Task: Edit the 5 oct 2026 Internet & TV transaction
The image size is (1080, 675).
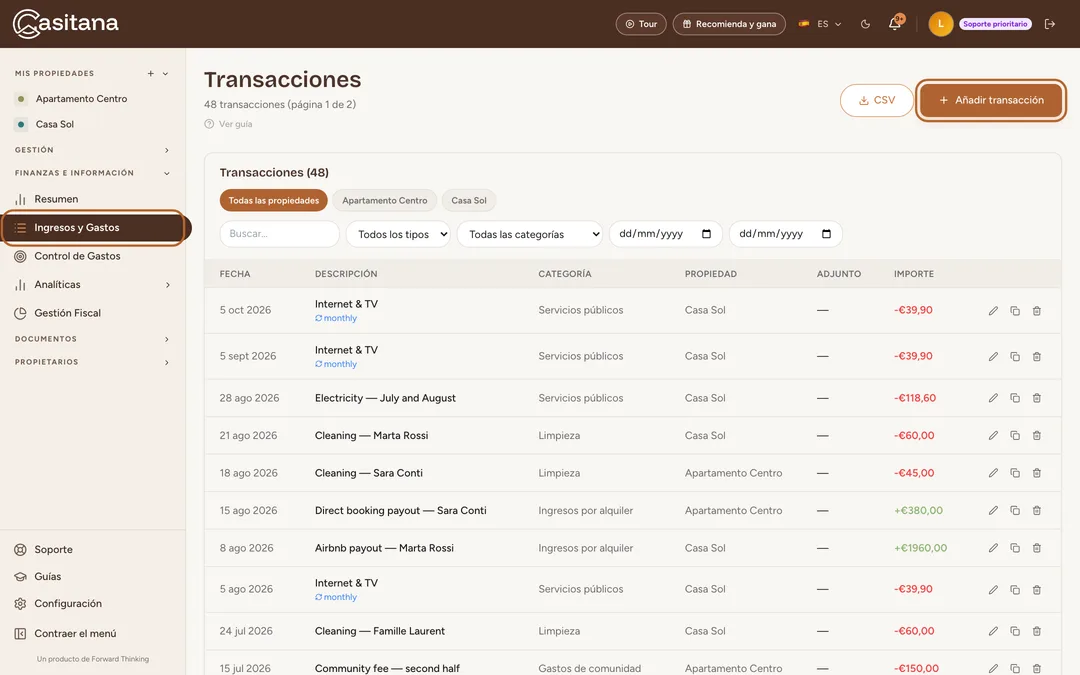Action: pos(993,311)
